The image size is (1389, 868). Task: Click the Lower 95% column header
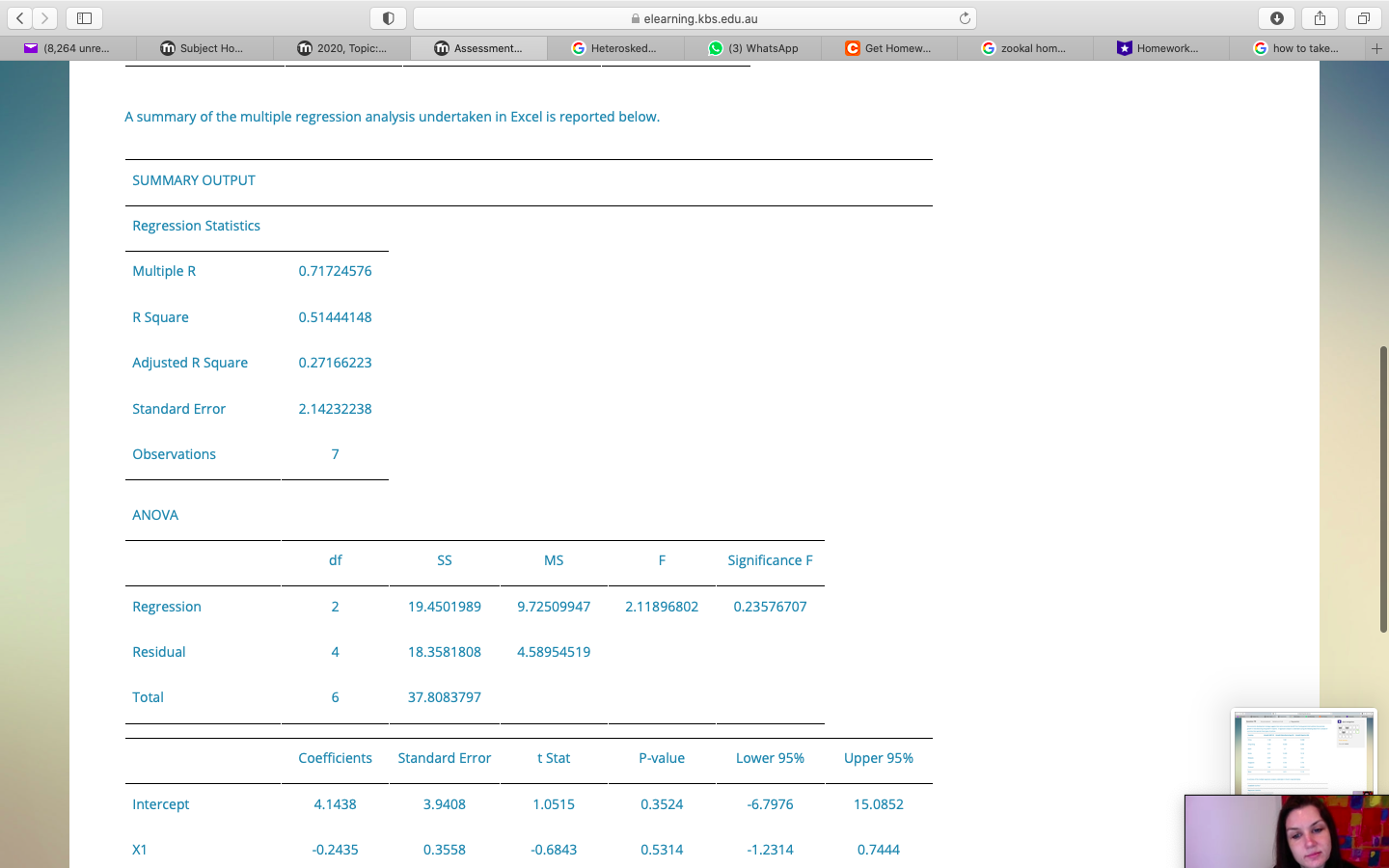pos(770,758)
